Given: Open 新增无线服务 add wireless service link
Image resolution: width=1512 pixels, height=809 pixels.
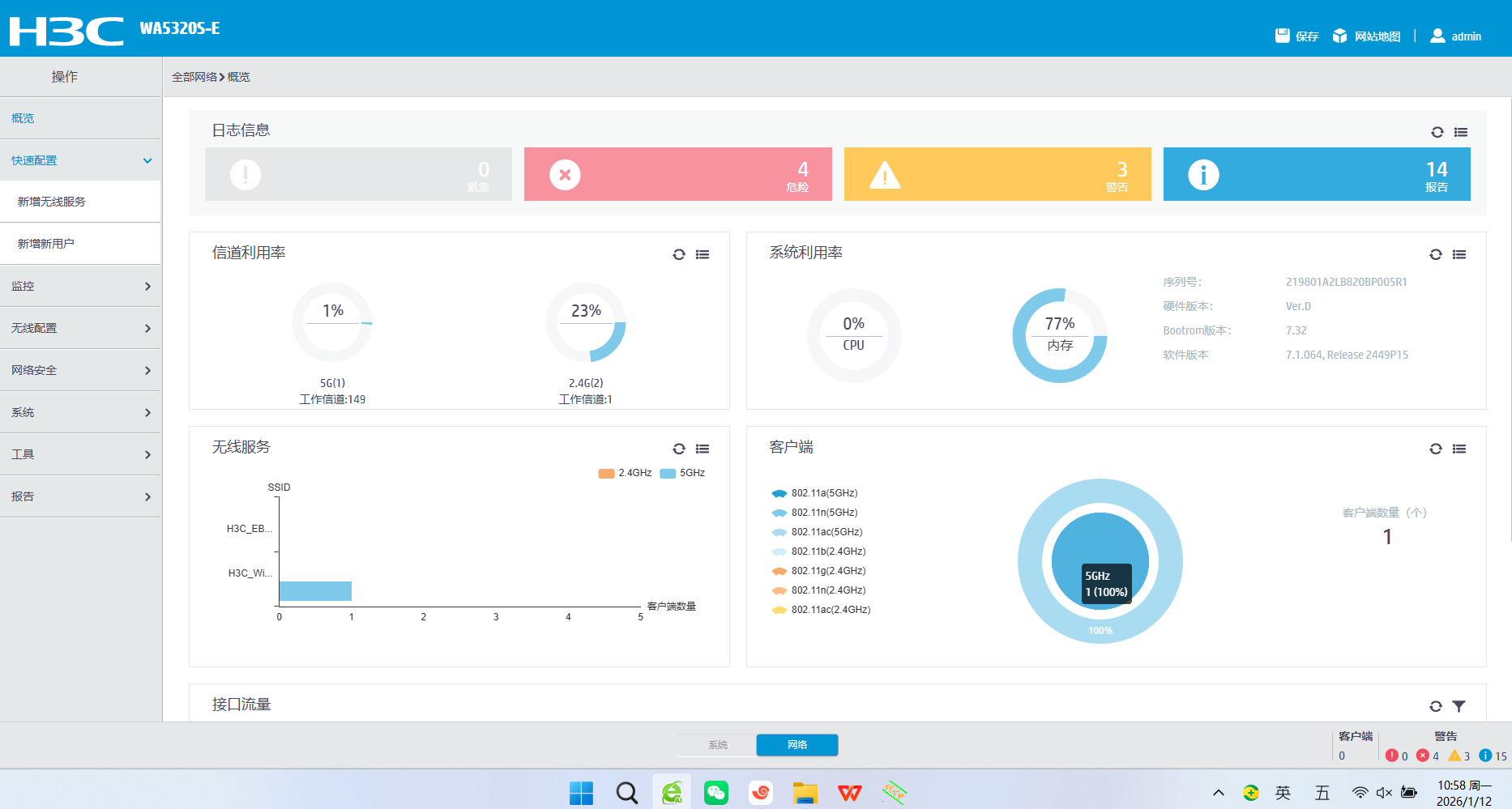Looking at the screenshot, I should tap(52, 202).
